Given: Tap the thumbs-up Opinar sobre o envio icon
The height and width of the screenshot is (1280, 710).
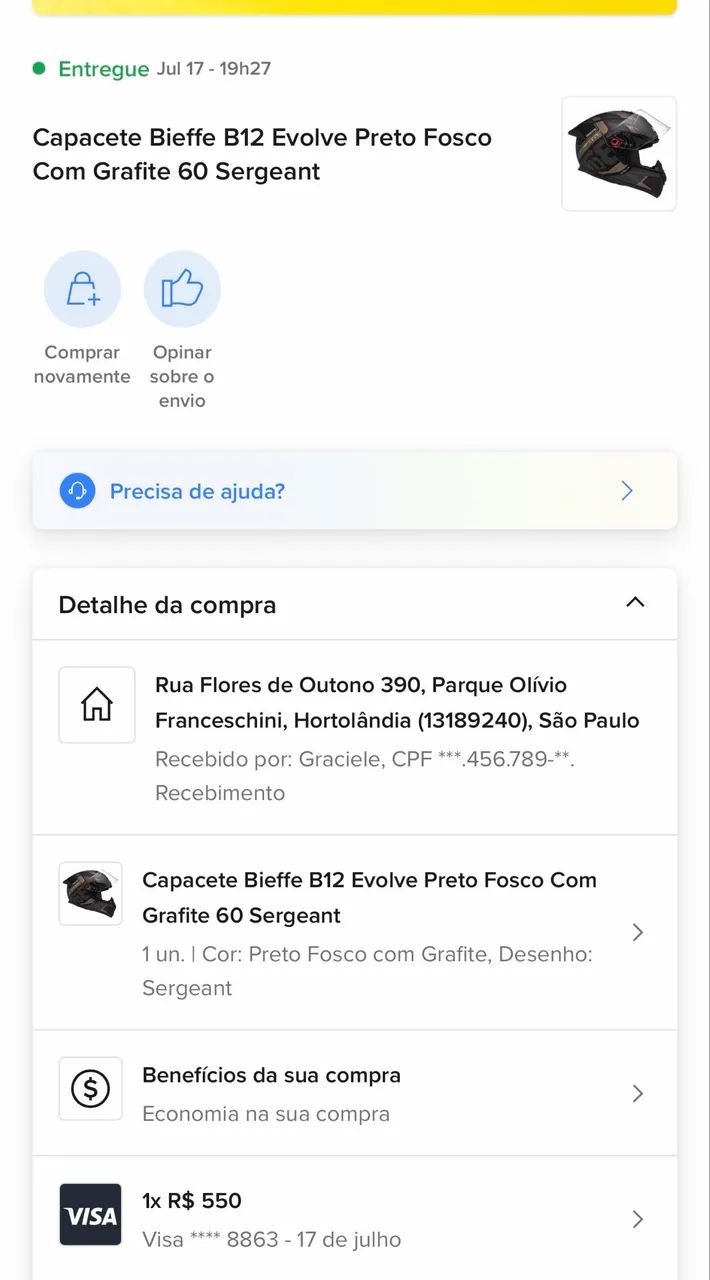Looking at the screenshot, I should (x=182, y=289).
